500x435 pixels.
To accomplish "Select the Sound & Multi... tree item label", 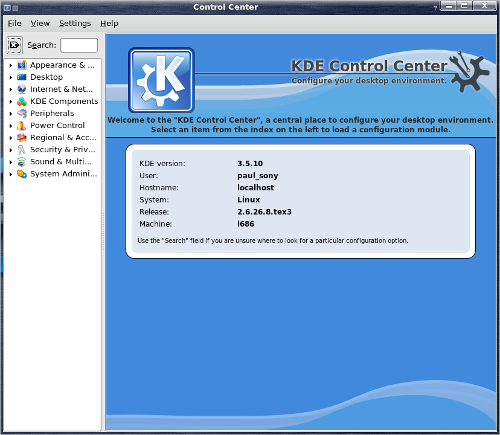I will (x=61, y=162).
